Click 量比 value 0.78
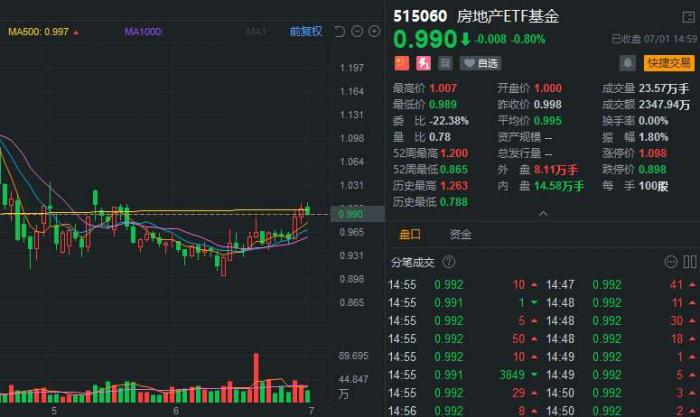 440,137
